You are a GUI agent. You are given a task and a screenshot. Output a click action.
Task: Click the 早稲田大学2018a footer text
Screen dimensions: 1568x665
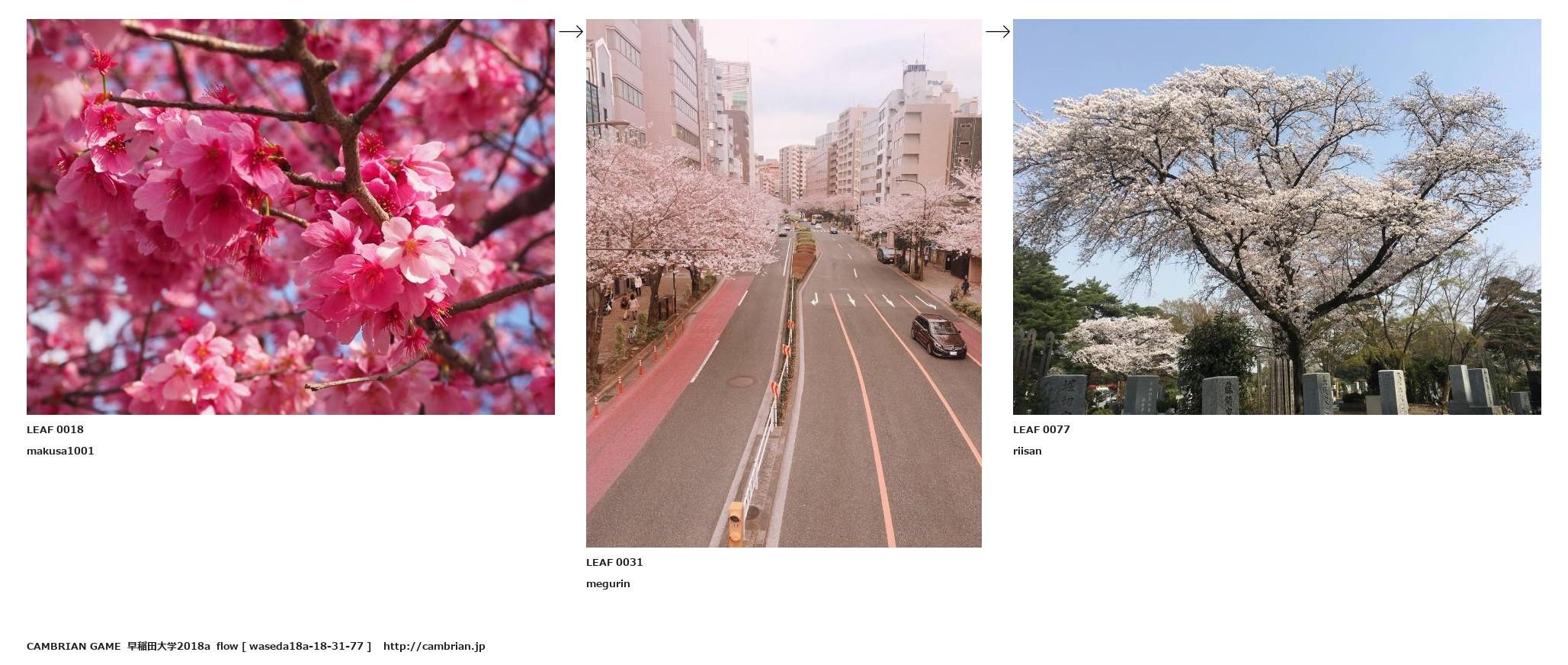coord(168,646)
